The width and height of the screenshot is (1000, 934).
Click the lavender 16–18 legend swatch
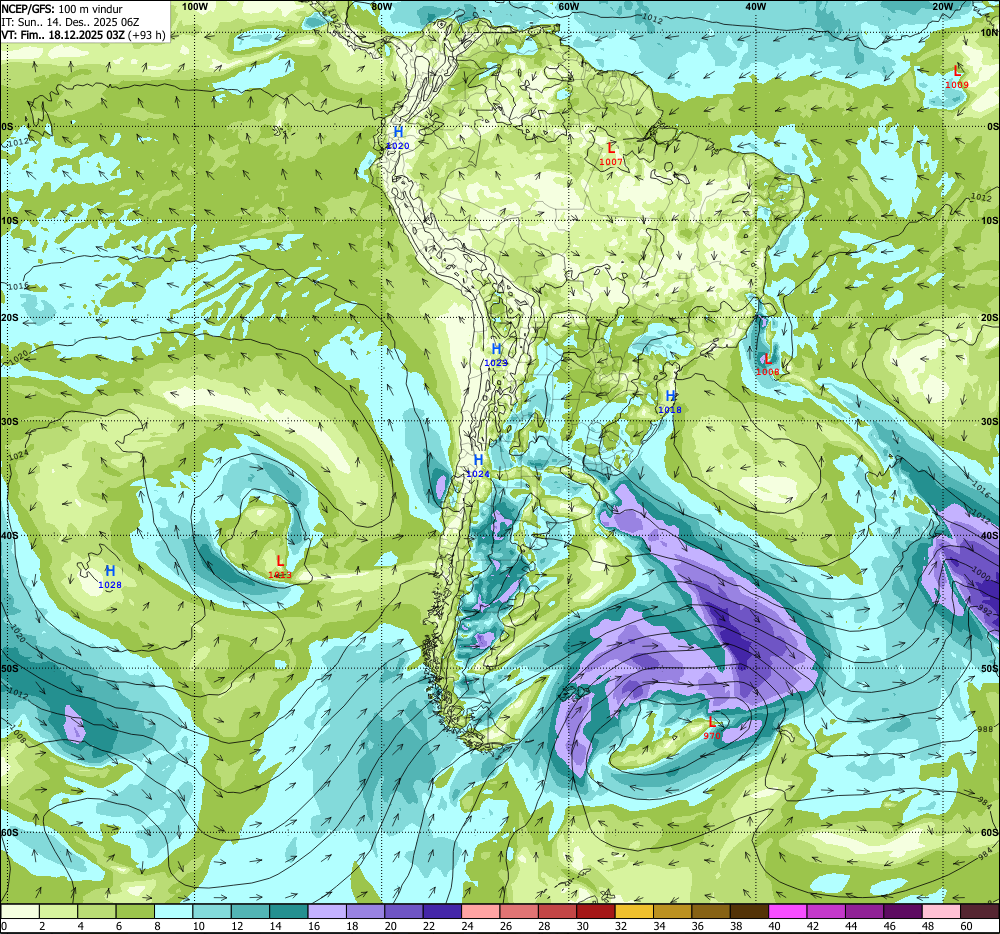(327, 912)
